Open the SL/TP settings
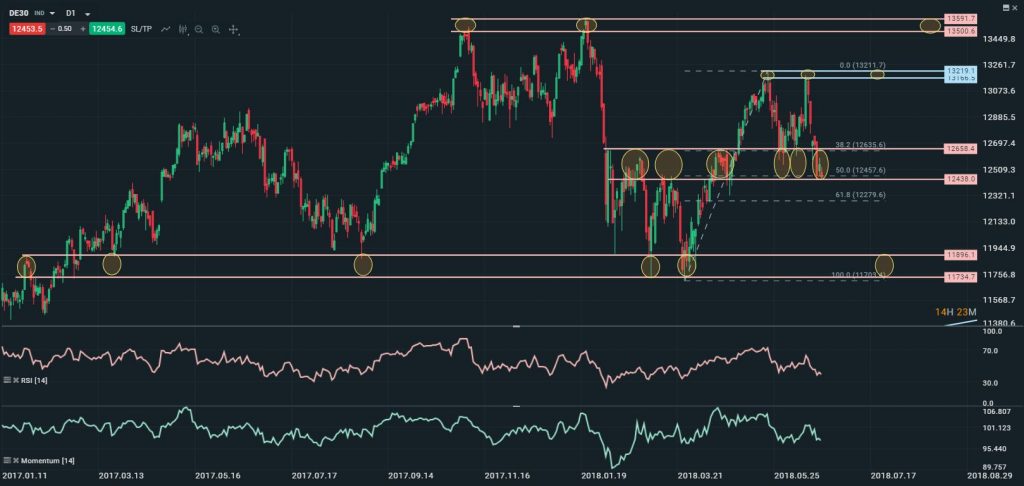Screen dimensions: 1024x486 (141, 29)
